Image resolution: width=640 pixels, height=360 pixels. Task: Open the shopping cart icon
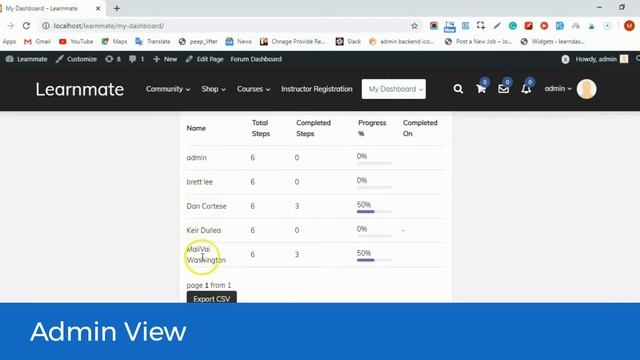pos(481,89)
